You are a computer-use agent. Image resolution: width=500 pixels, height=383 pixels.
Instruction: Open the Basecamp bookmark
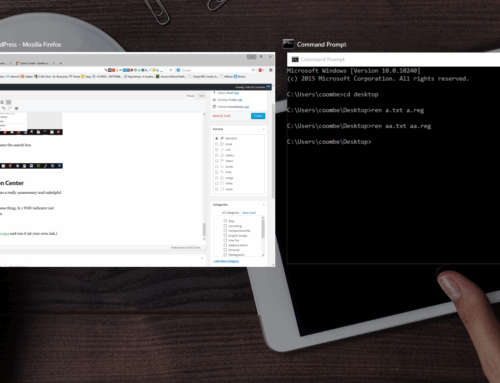pyautogui.click(x=60, y=76)
